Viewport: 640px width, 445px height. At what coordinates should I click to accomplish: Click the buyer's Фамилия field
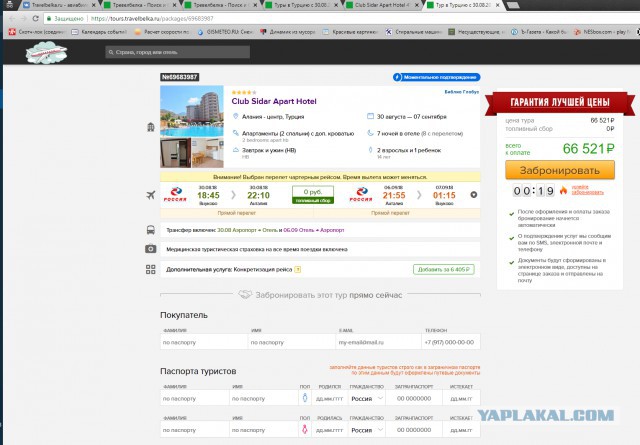pyautogui.click(x=204, y=342)
